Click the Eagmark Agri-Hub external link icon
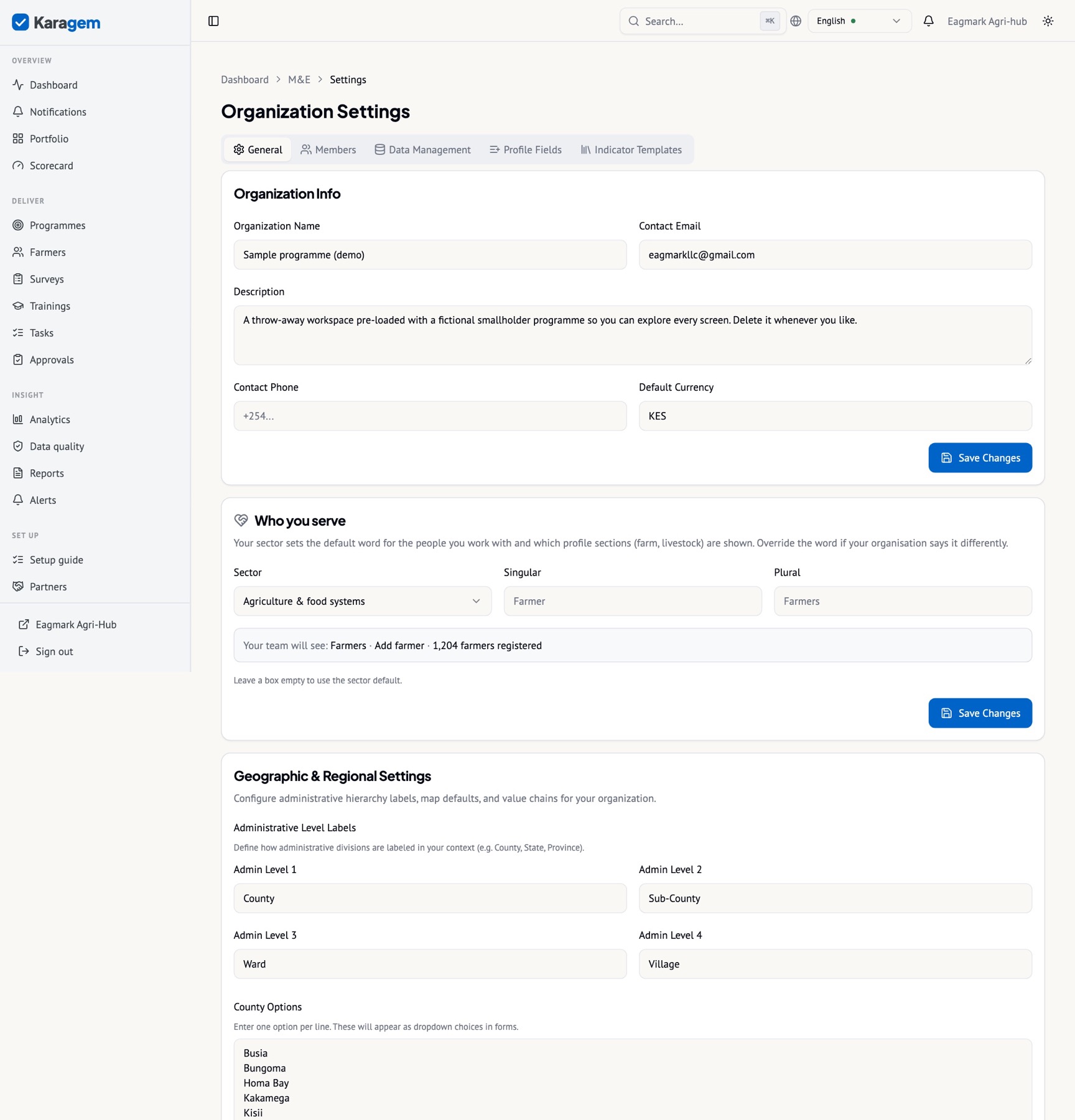 (24, 624)
